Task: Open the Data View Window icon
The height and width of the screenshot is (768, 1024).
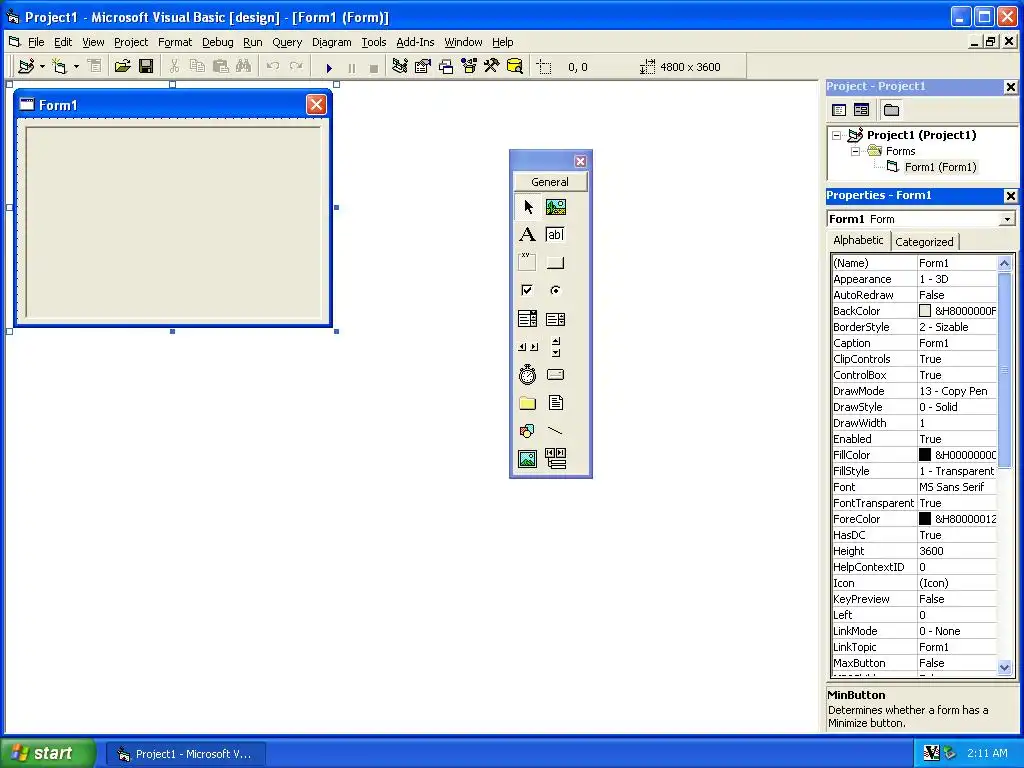Action: click(515, 66)
